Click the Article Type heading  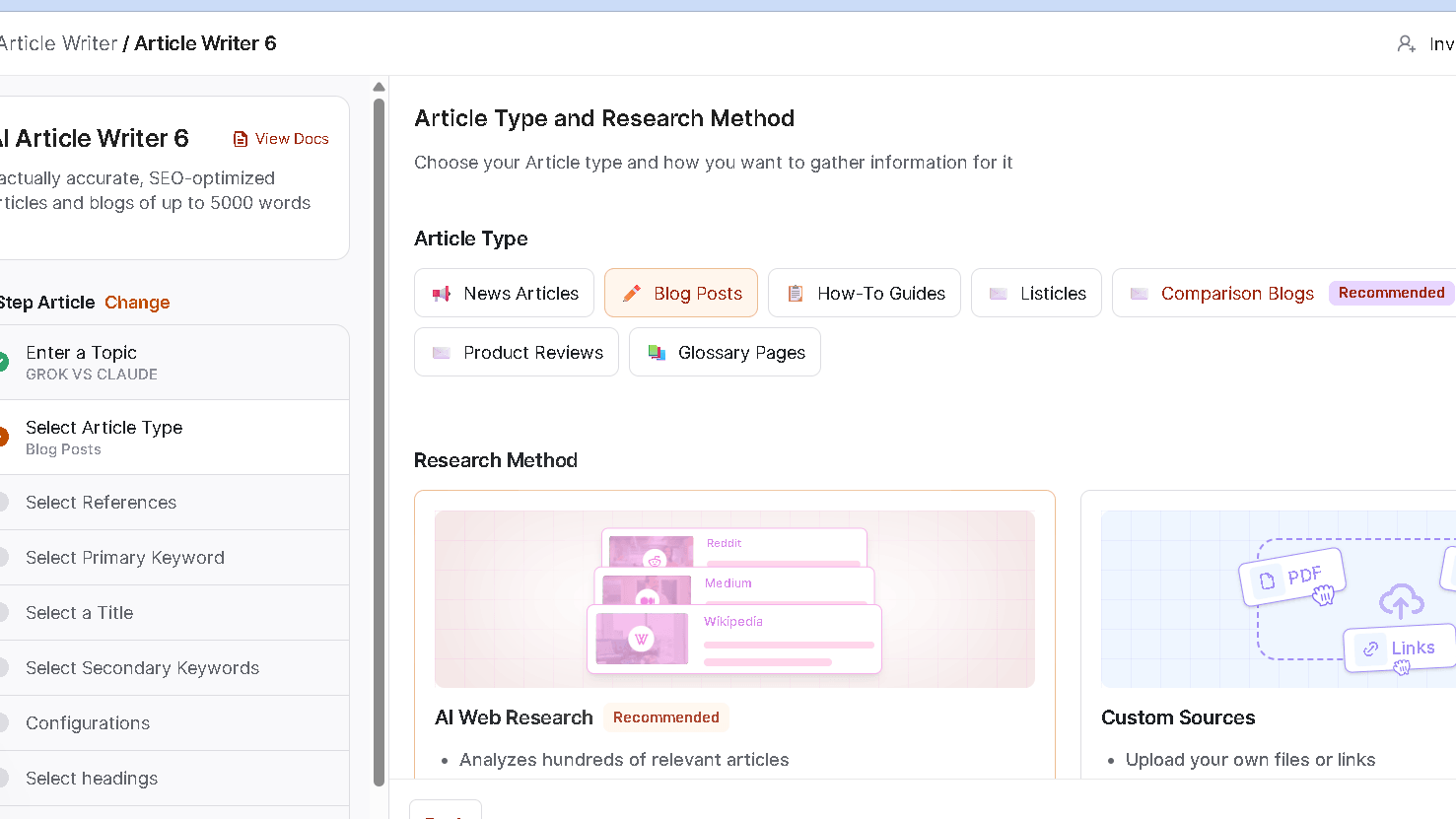[x=471, y=239]
